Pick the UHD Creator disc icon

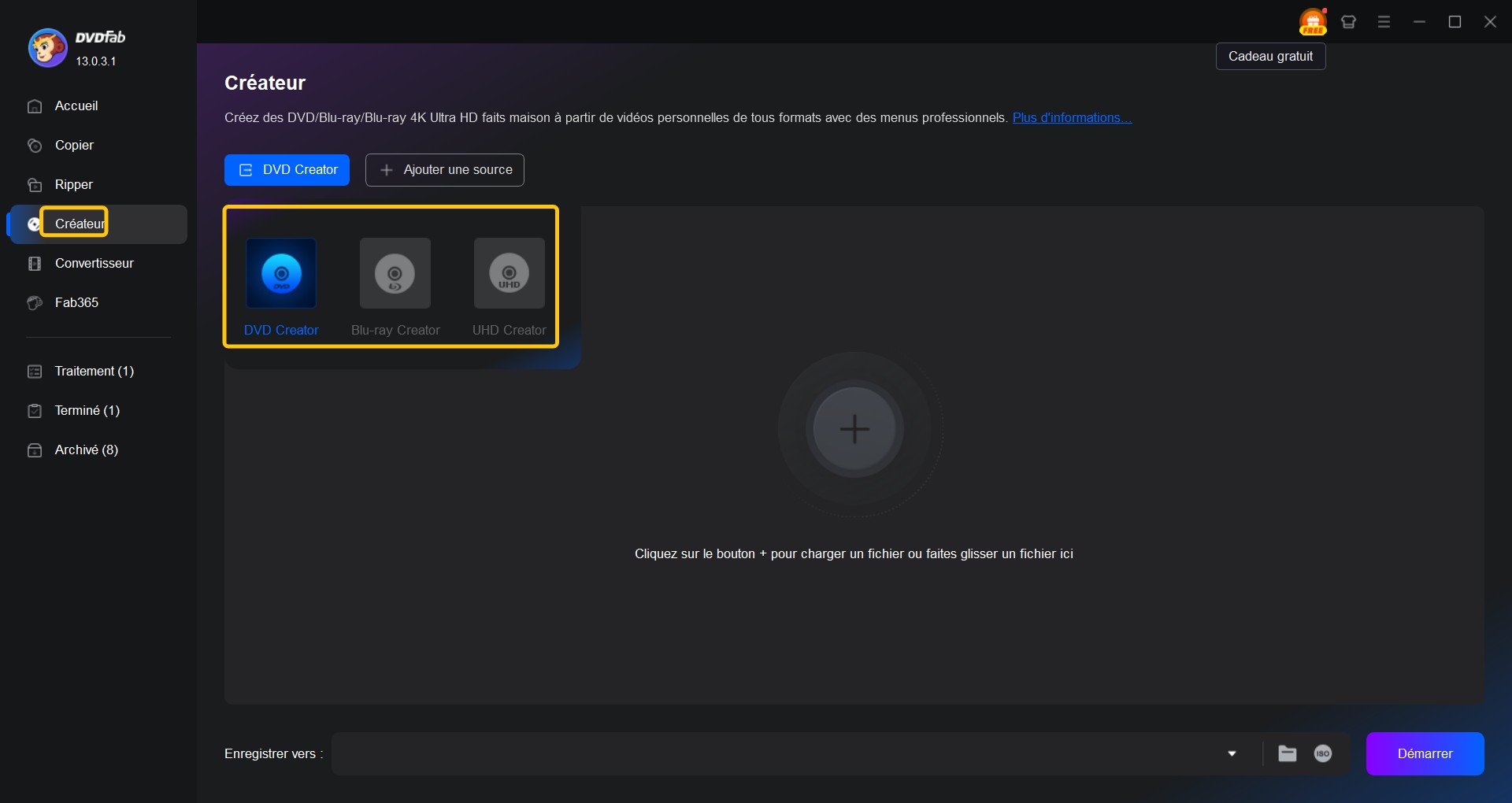pyautogui.click(x=509, y=273)
